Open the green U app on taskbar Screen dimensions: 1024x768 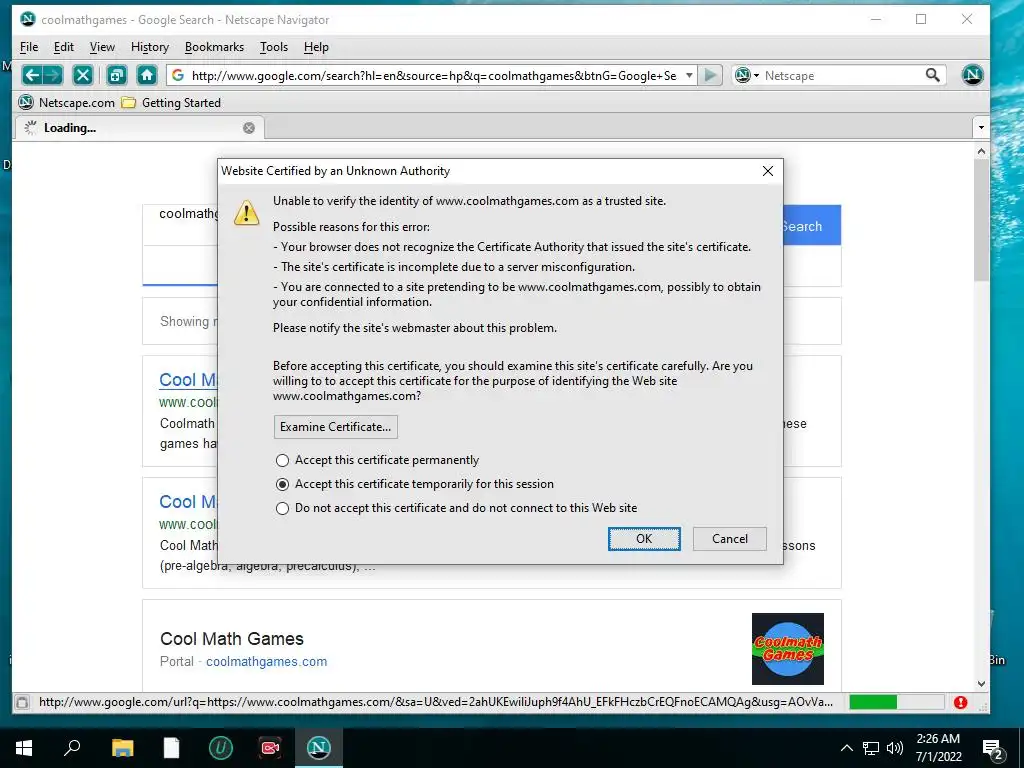click(x=221, y=748)
